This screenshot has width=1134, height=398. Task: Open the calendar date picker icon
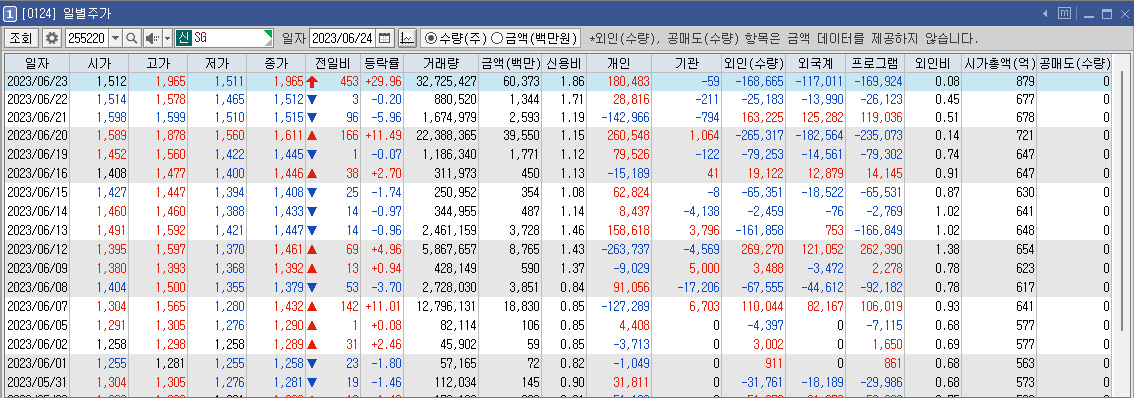pyautogui.click(x=385, y=38)
